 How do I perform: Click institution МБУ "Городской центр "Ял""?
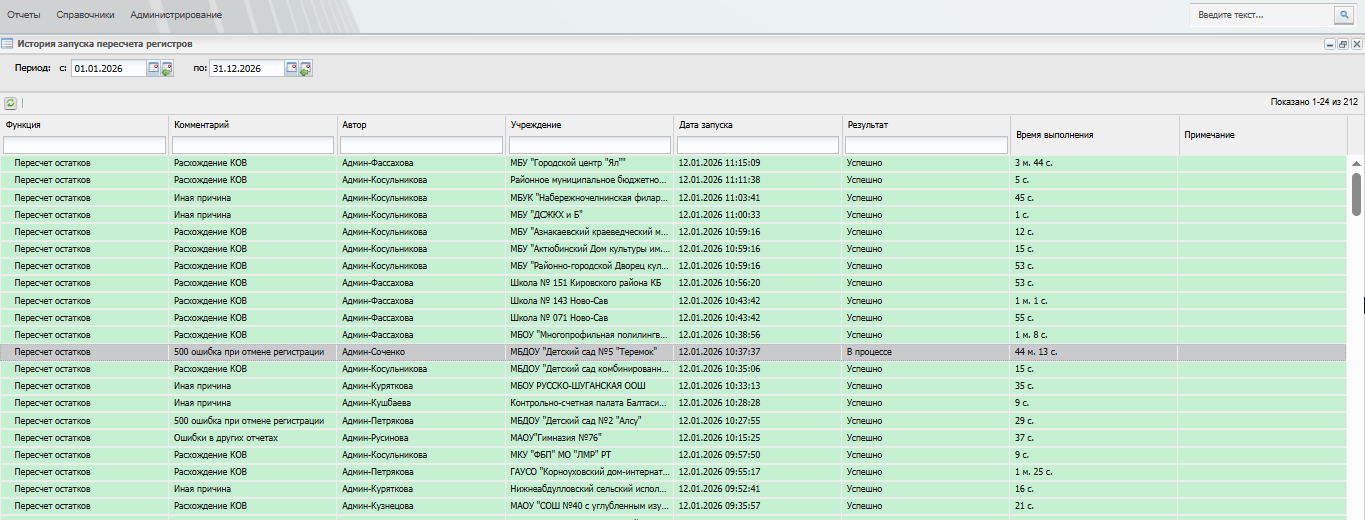click(568, 162)
